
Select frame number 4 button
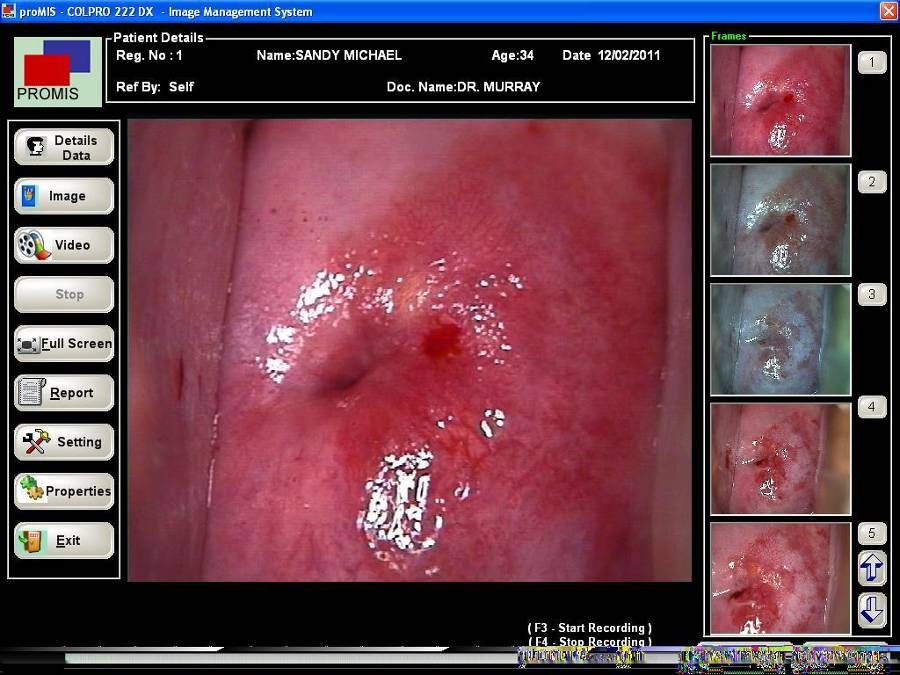[x=871, y=407]
